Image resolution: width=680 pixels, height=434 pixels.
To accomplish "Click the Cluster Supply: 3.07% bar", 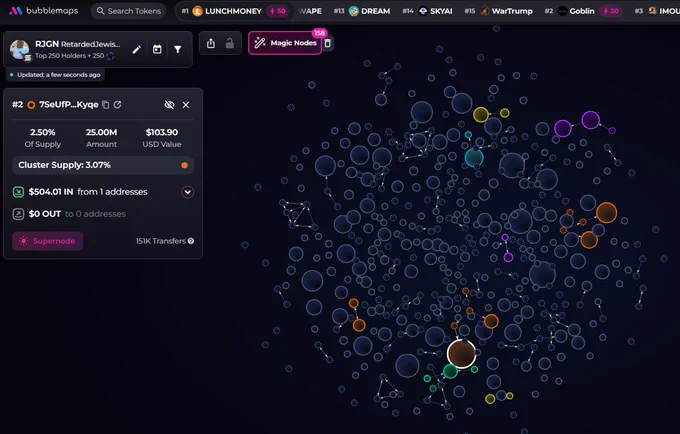I will click(103, 165).
